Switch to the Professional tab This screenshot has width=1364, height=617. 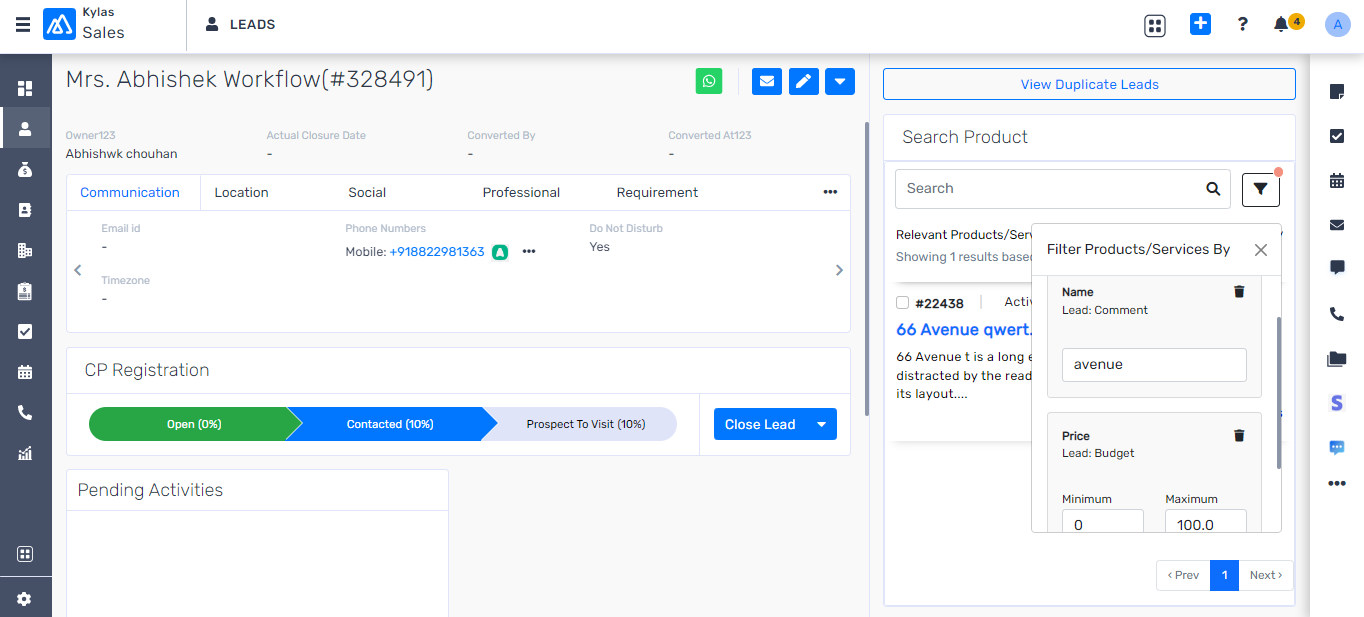coord(521,192)
